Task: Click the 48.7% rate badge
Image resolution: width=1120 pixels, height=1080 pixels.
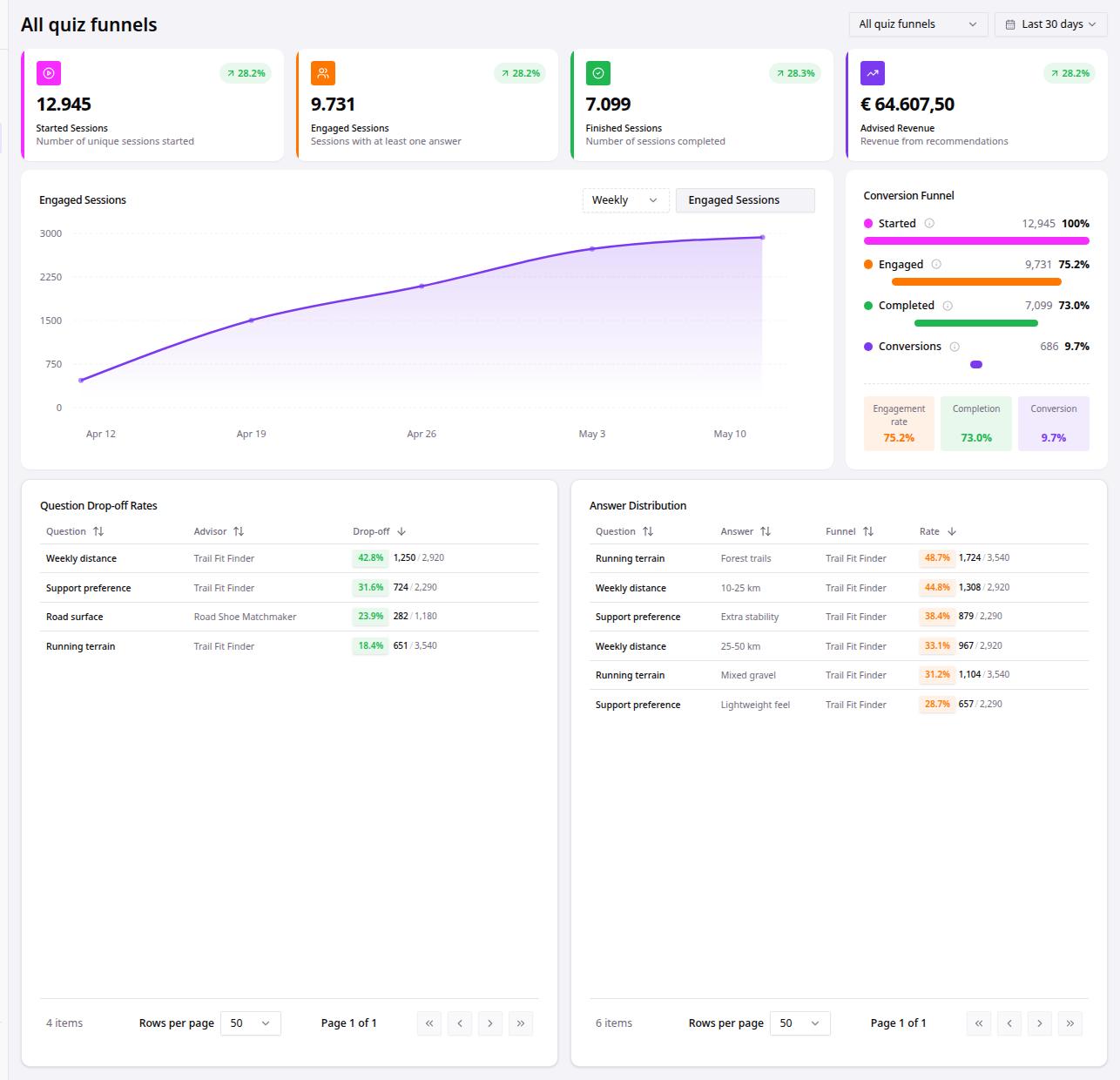Action: (937, 558)
